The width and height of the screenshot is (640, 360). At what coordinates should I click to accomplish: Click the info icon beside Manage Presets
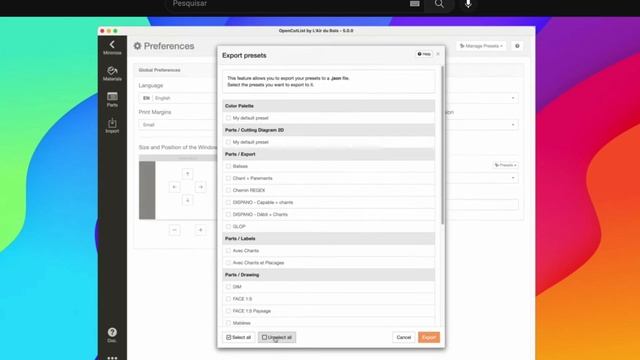pyautogui.click(x=517, y=46)
